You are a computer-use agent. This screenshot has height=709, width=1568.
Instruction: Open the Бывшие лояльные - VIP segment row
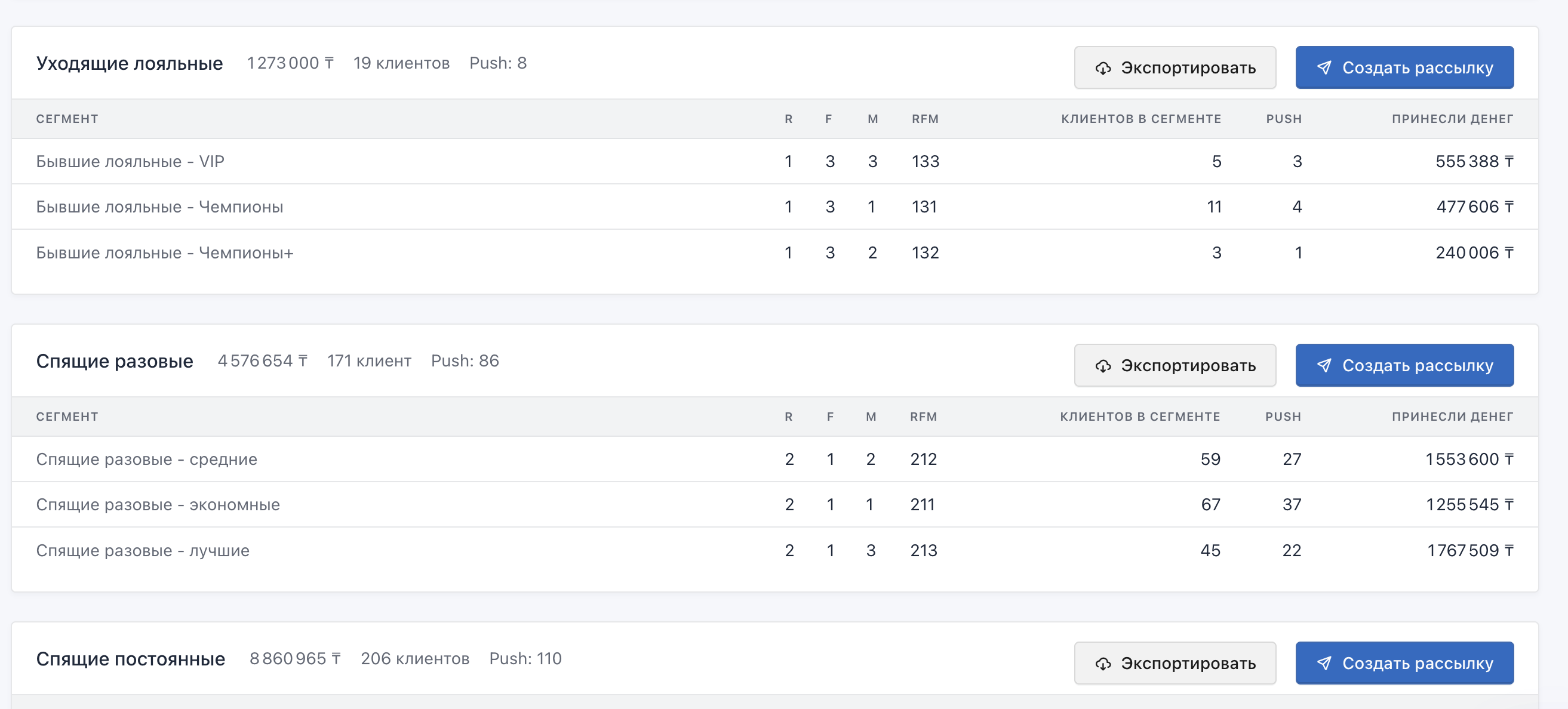click(130, 161)
